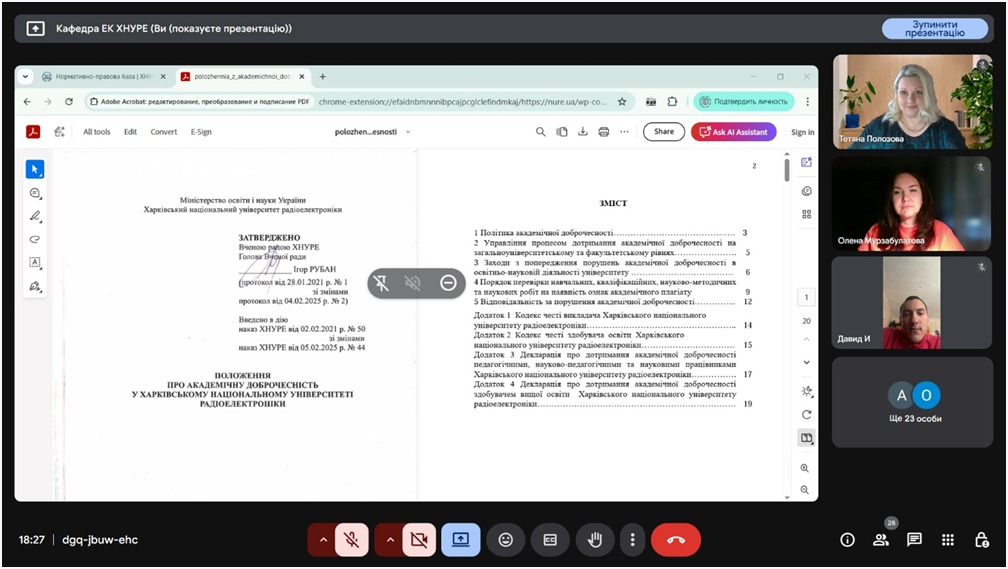Image resolution: width=1008 pixels, height=569 pixels.
Task: Raise your hand in the meeting
Action: tap(595, 540)
